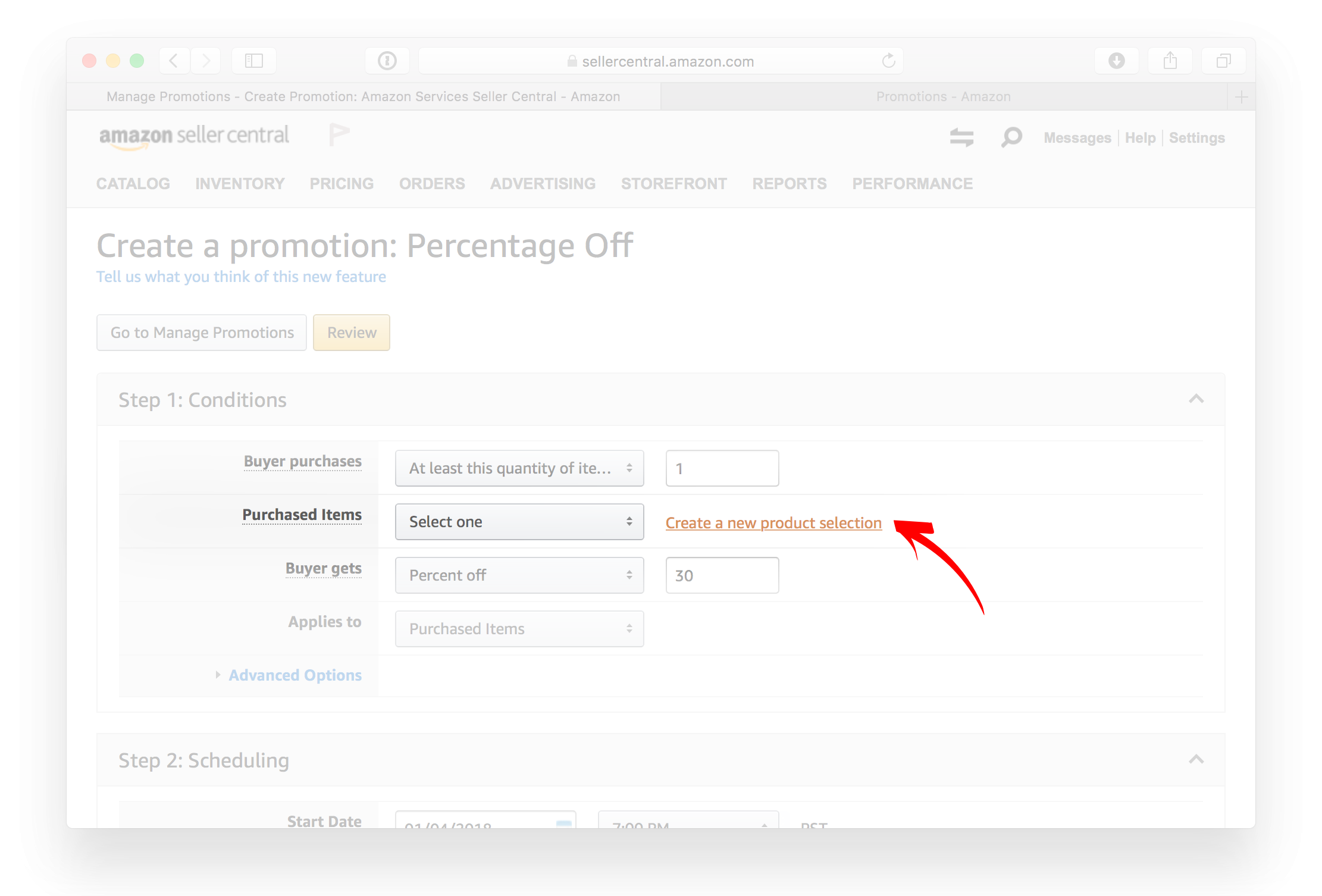Open Buyer gets Percent off dropdown

pyautogui.click(x=519, y=575)
